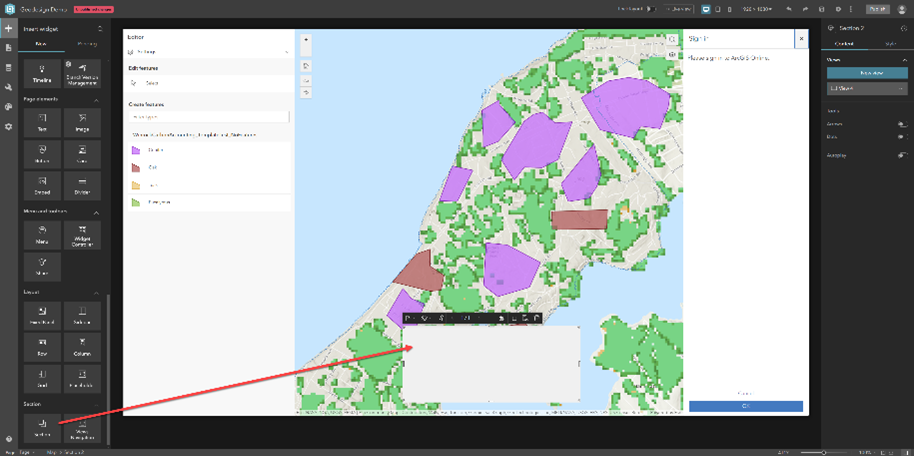Switch to desktop device view

pos(706,9)
